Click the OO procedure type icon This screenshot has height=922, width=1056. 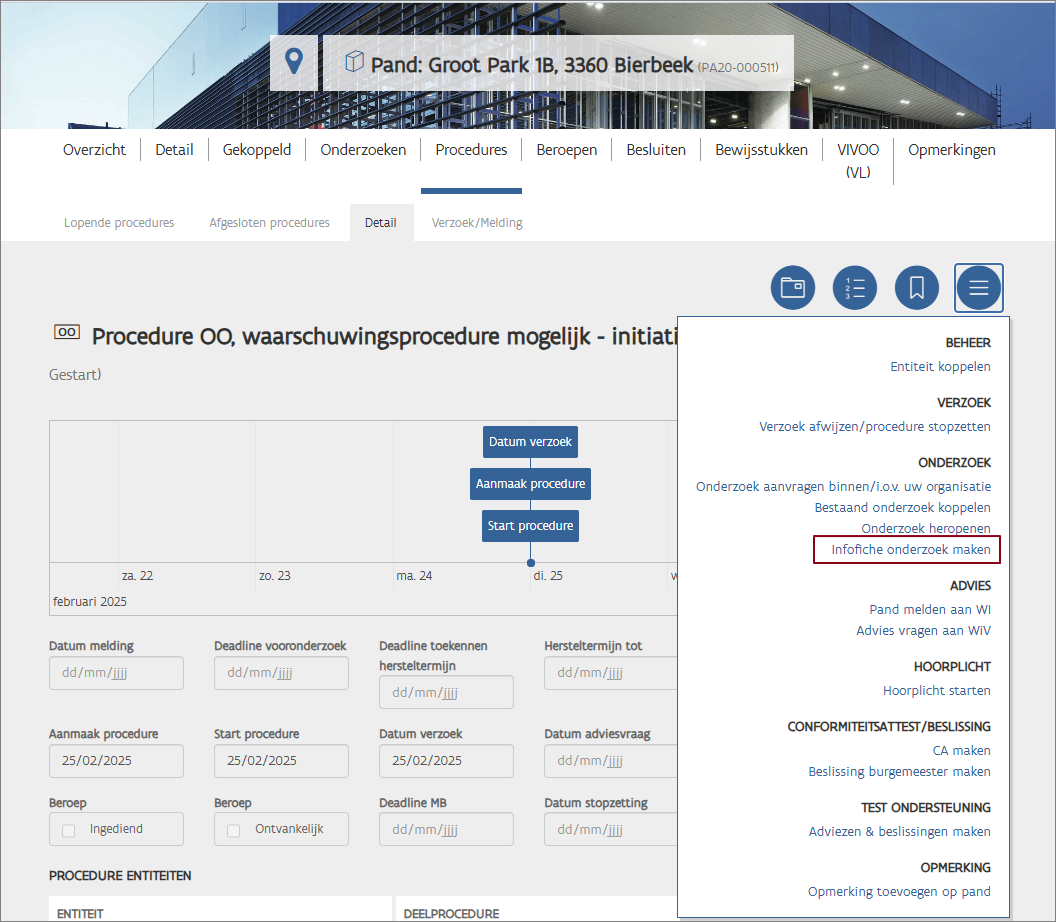point(67,333)
